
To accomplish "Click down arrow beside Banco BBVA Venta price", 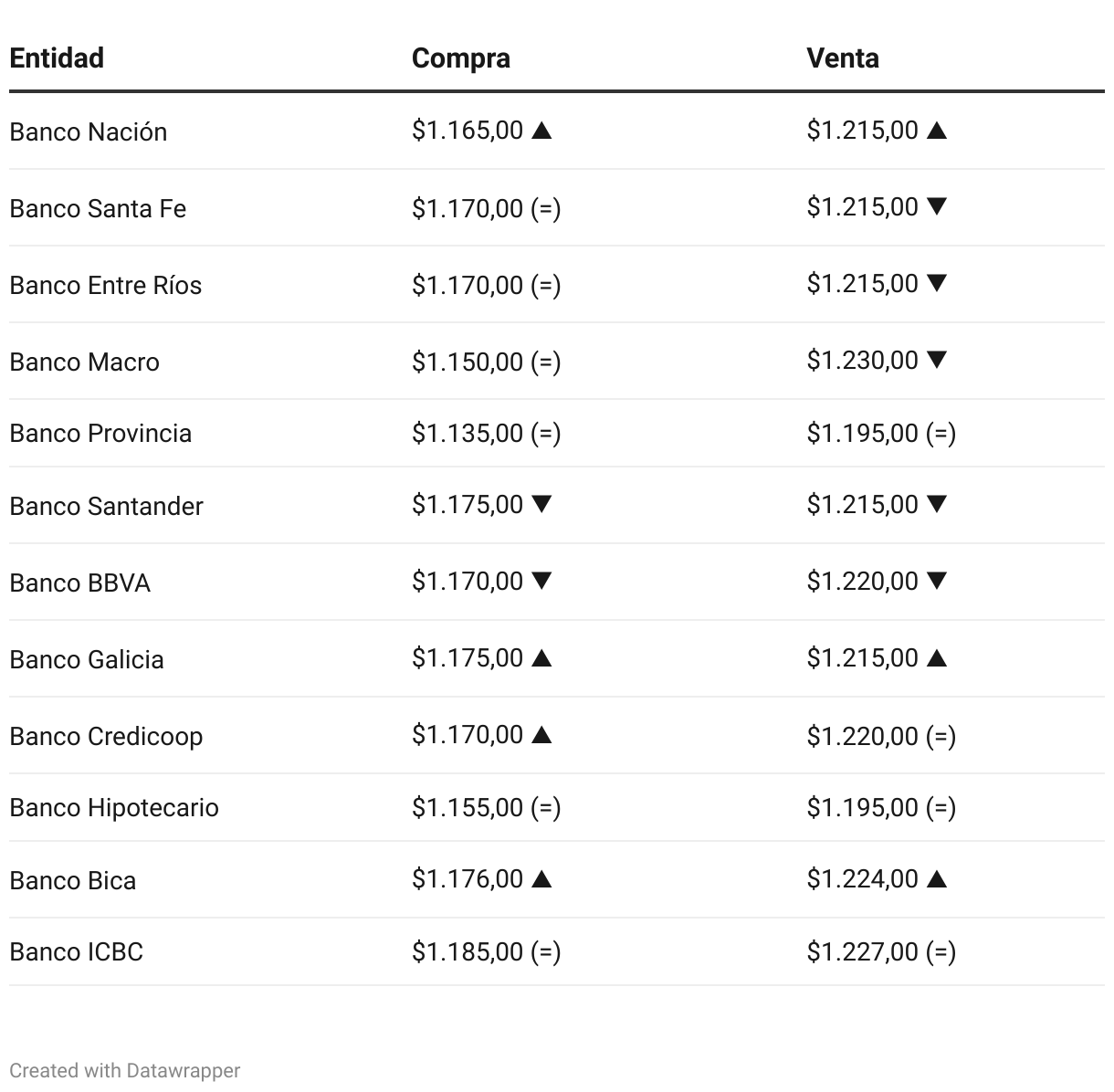I will tap(936, 581).
